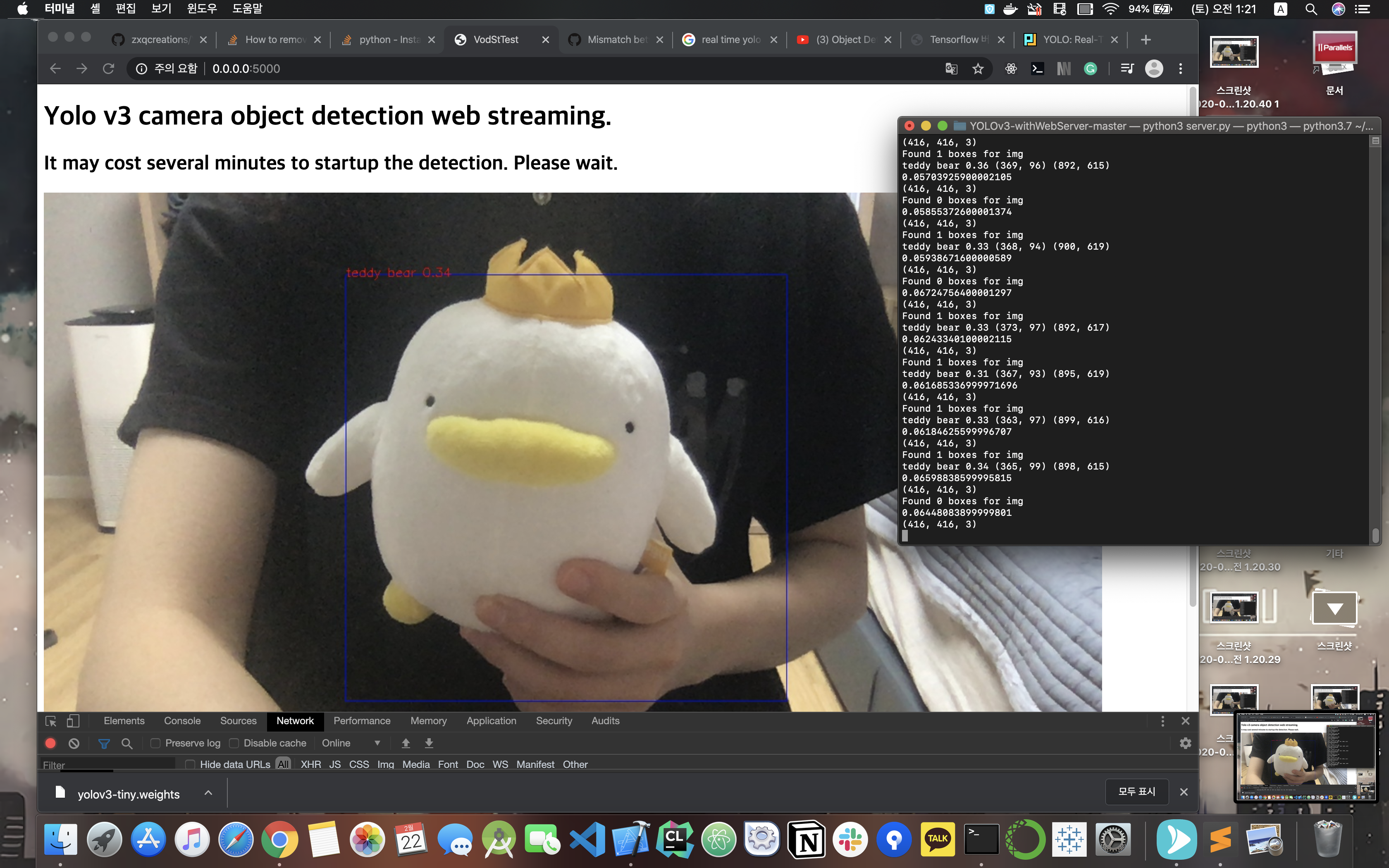The height and width of the screenshot is (868, 1389).
Task: Enable the Preserve log checkbox
Action: pyautogui.click(x=155, y=743)
